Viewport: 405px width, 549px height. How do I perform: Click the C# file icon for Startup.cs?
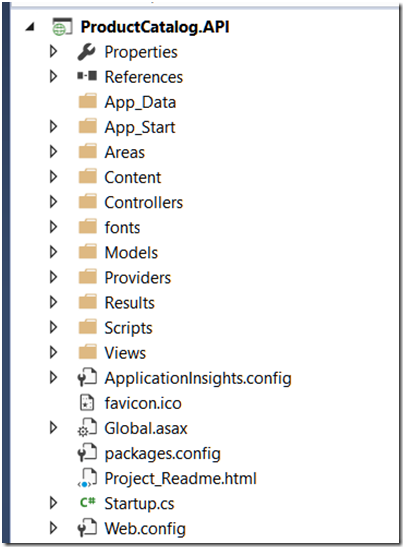point(88,502)
